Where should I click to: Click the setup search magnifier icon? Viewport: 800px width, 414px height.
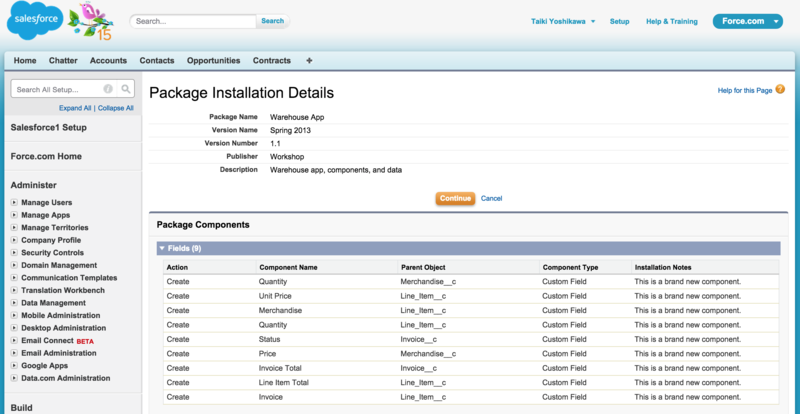pos(126,89)
